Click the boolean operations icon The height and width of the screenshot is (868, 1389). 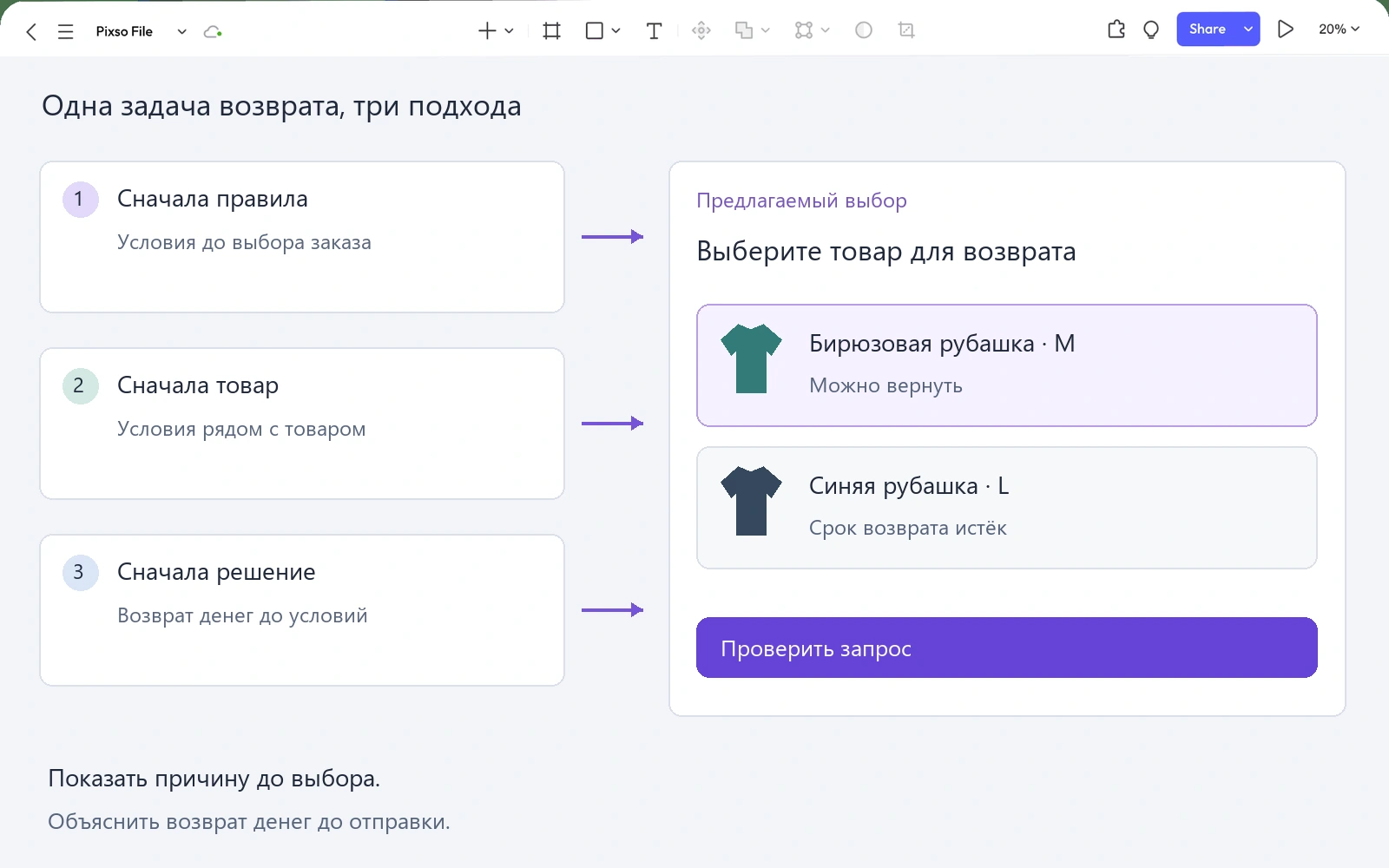pos(744,31)
